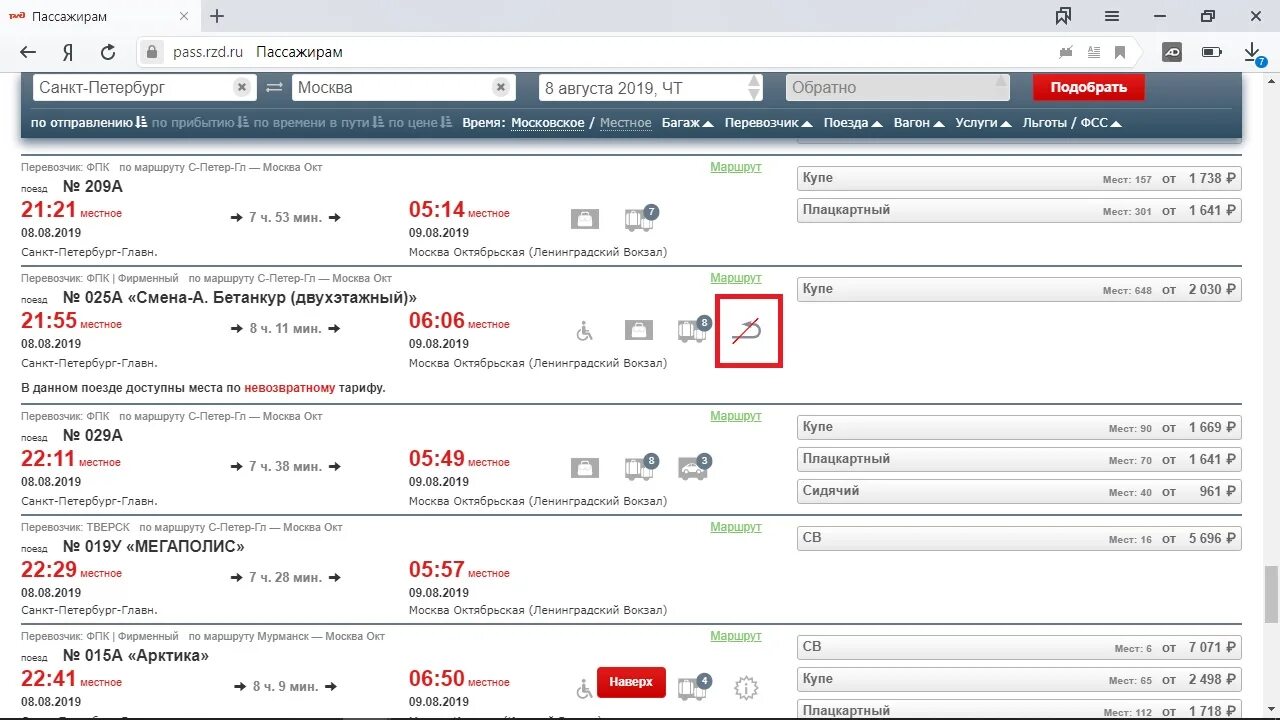Click the Подобрать search button

coord(1089,87)
